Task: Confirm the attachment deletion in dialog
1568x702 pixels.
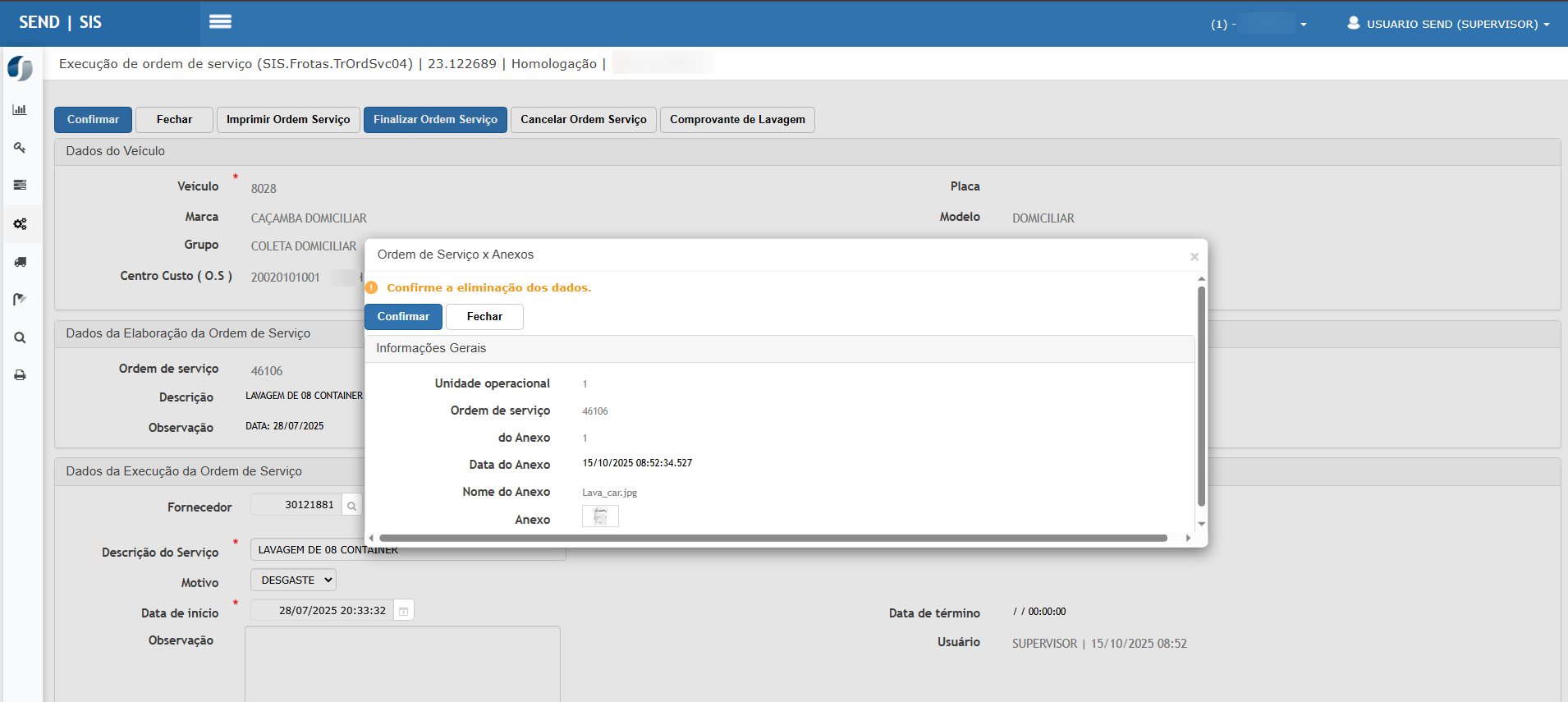Action: click(403, 317)
